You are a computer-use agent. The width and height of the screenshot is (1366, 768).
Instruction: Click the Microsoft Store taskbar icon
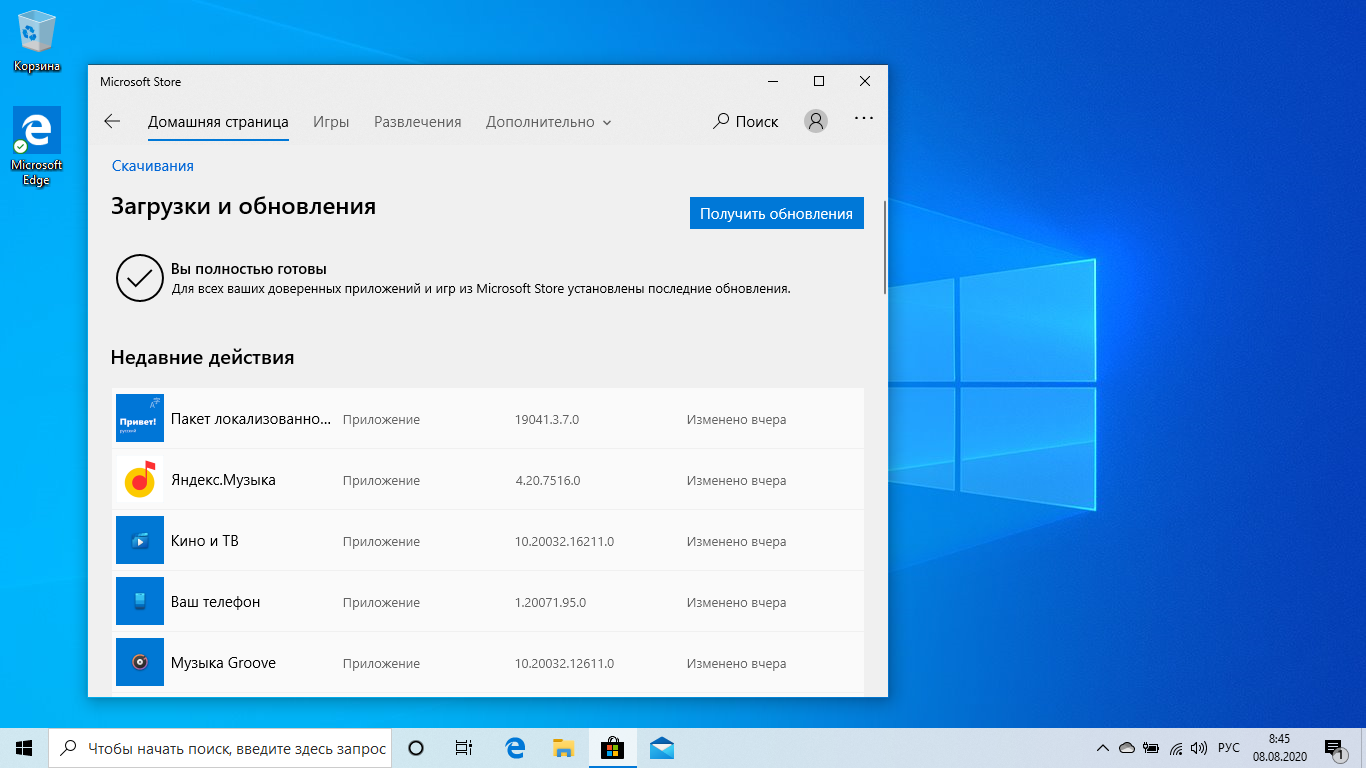(x=612, y=747)
